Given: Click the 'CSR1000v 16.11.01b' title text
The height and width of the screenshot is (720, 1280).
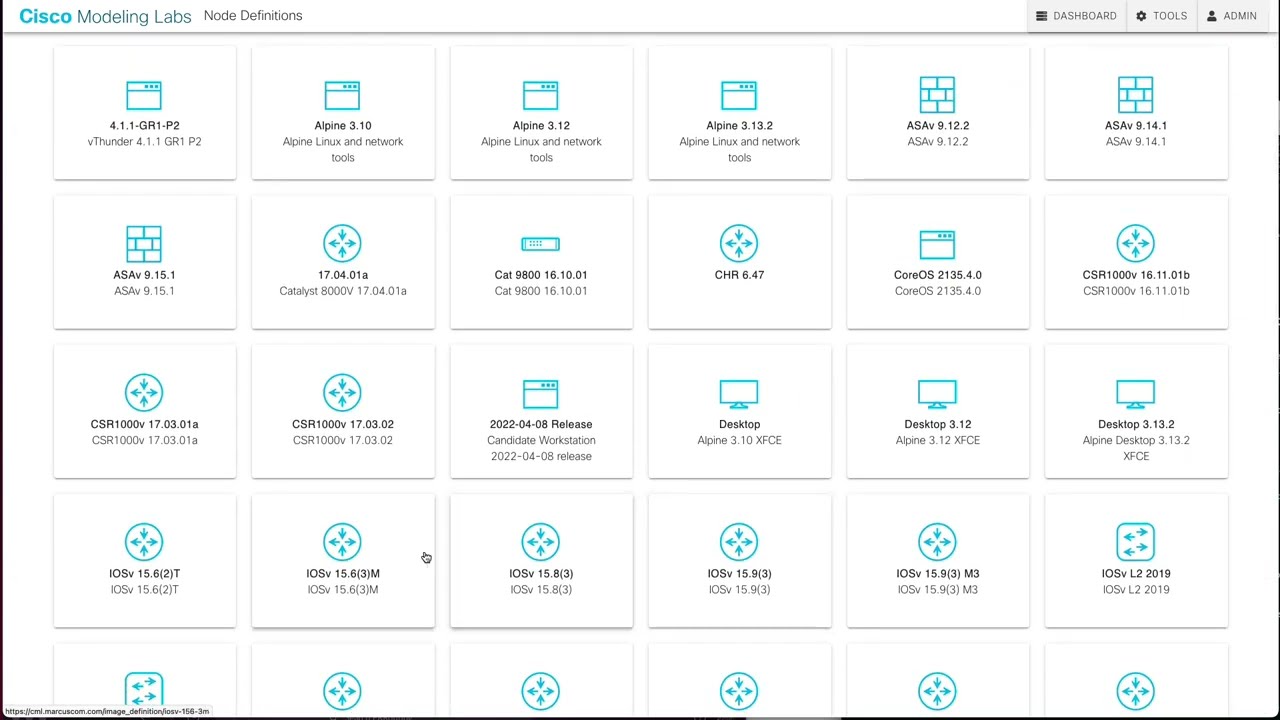Looking at the screenshot, I should click(1136, 275).
